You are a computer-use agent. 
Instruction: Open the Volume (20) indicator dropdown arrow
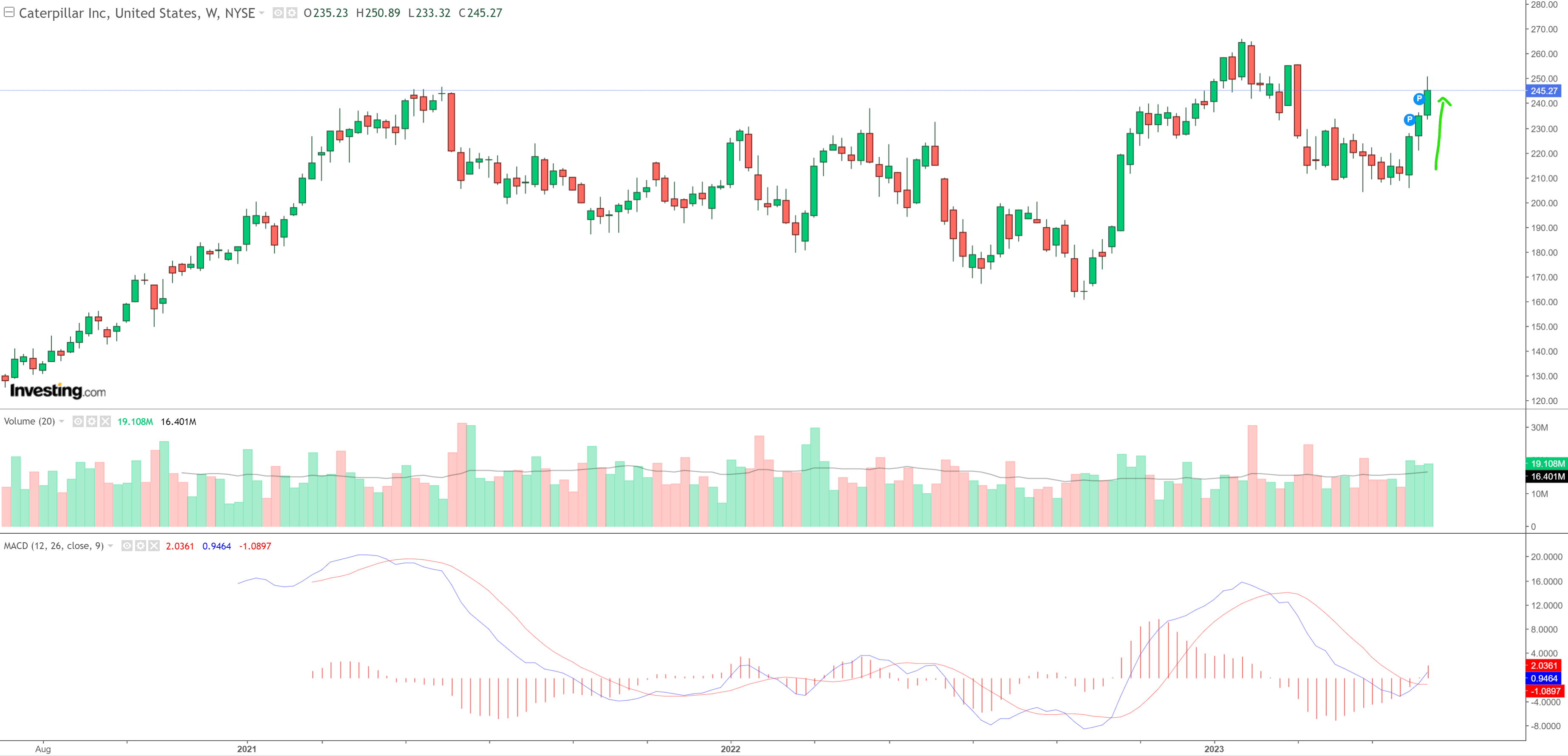point(62,421)
